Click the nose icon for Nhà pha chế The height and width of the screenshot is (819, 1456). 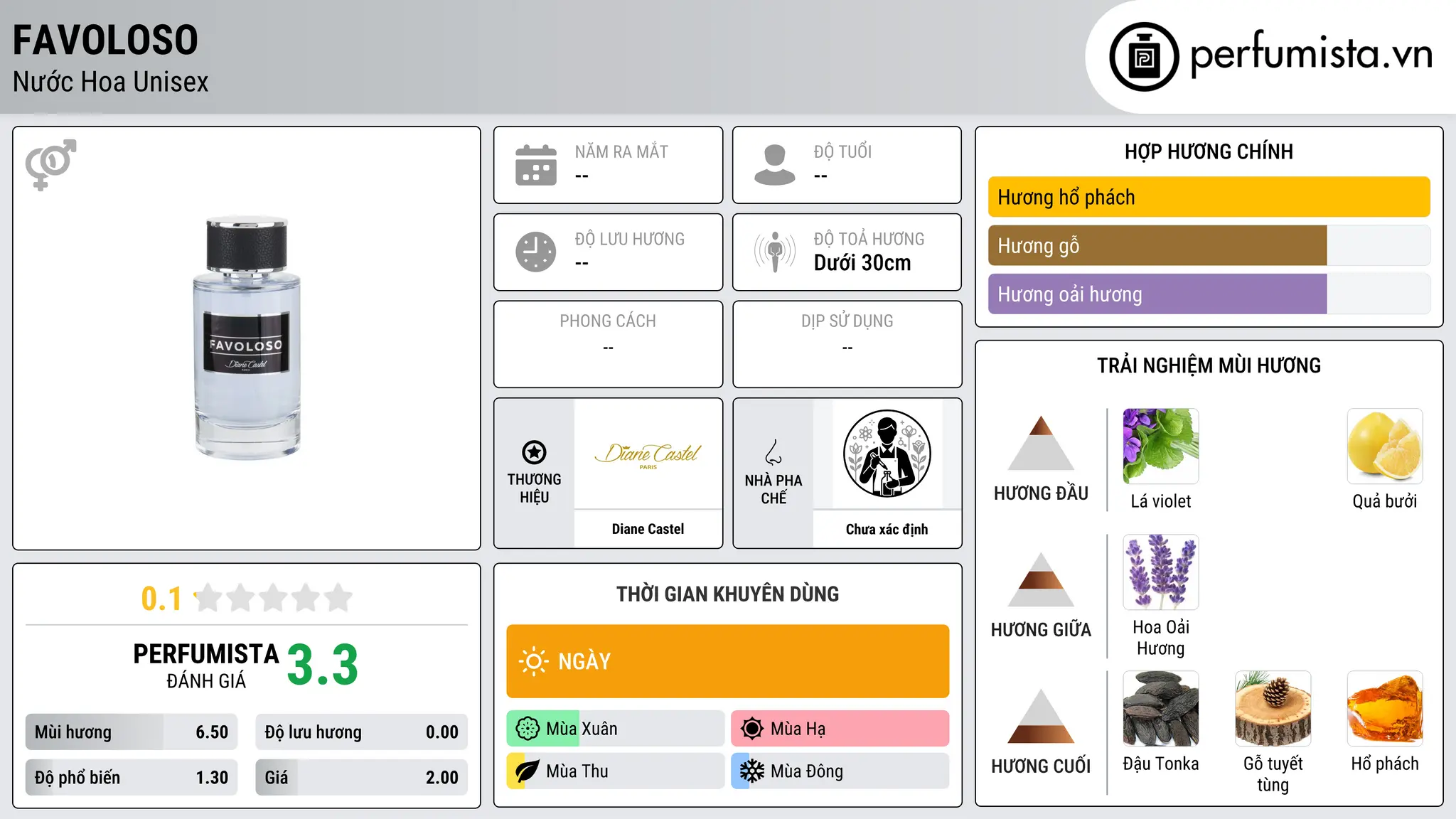773,452
